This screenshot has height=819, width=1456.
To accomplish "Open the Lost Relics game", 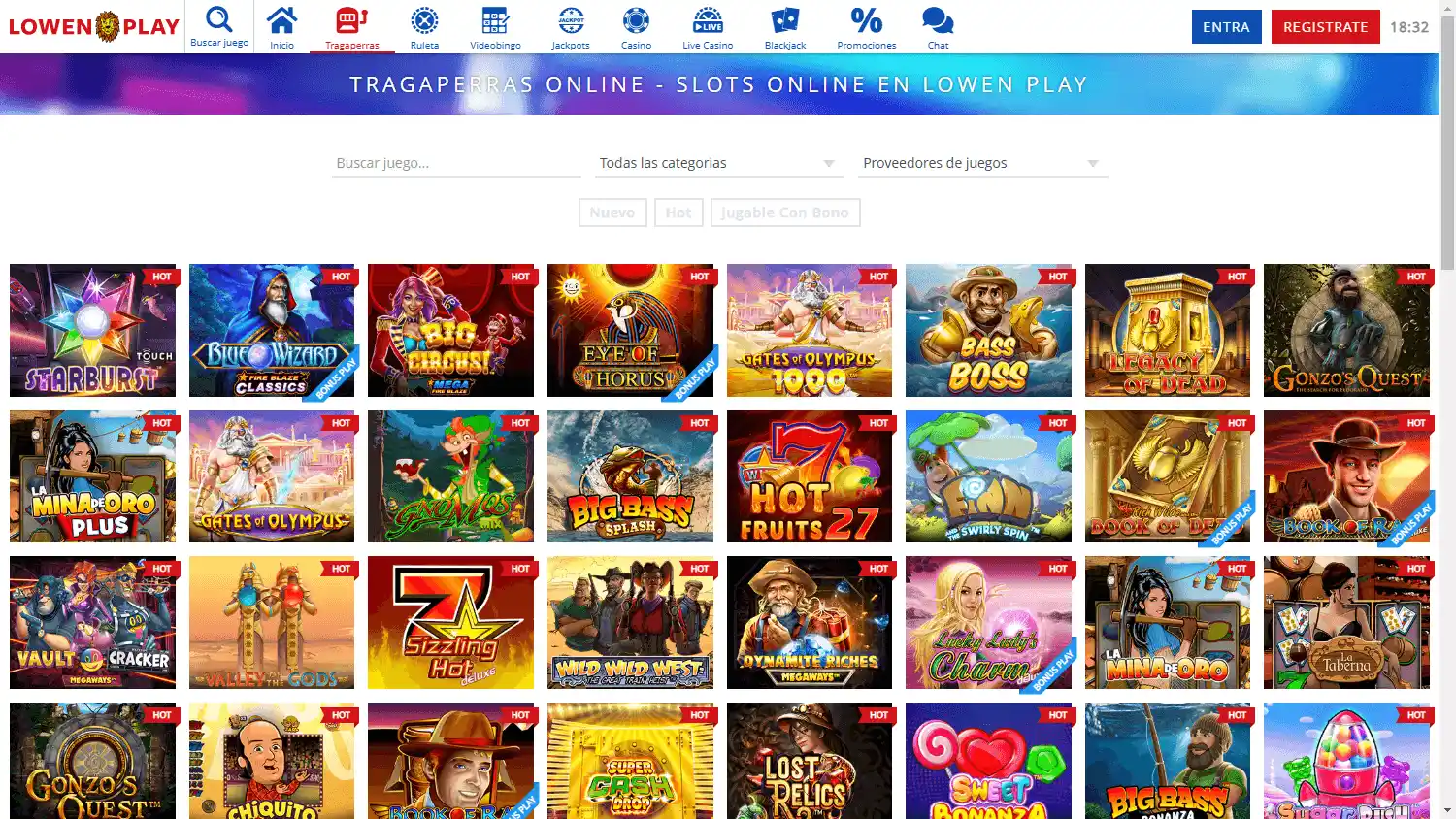I will [810, 761].
